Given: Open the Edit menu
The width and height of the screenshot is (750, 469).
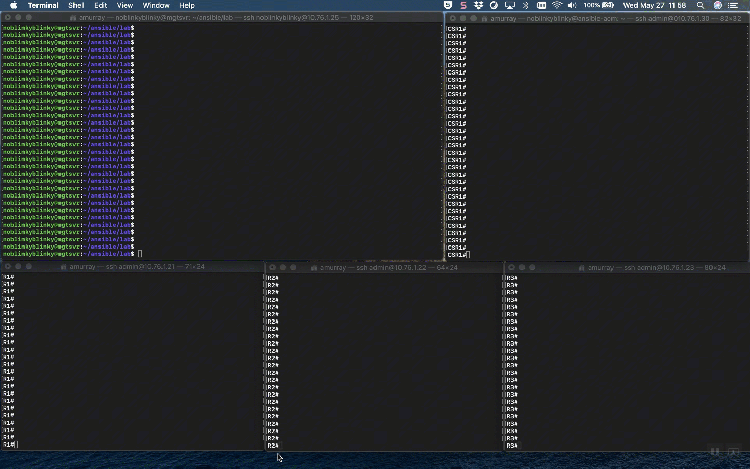Looking at the screenshot, I should (x=101, y=5).
